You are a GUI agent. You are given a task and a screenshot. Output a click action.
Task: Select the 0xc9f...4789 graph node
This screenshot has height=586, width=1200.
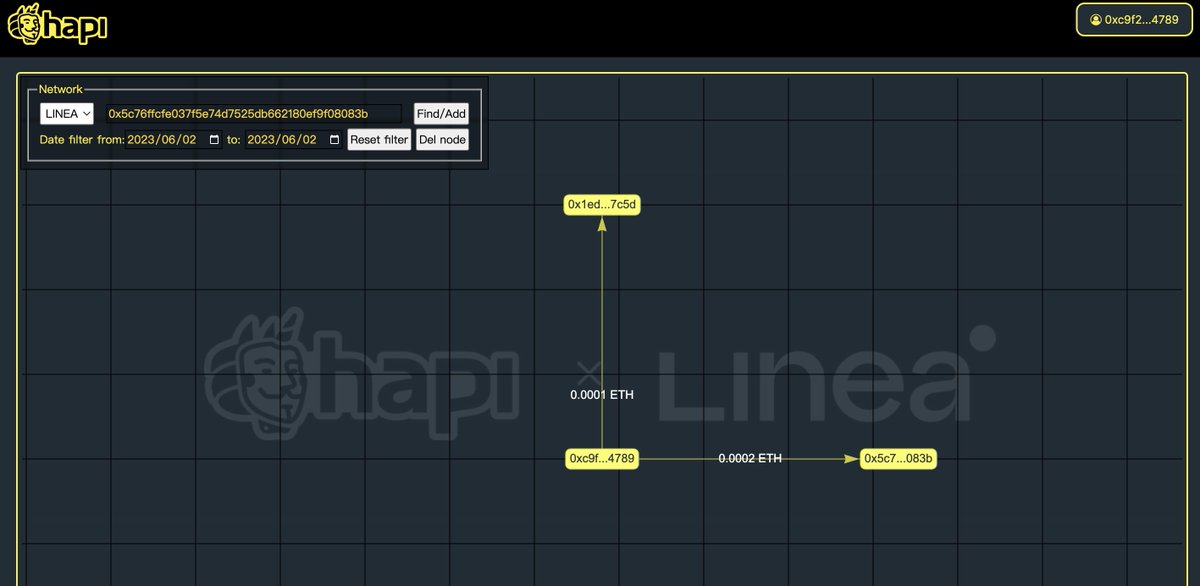[602, 459]
